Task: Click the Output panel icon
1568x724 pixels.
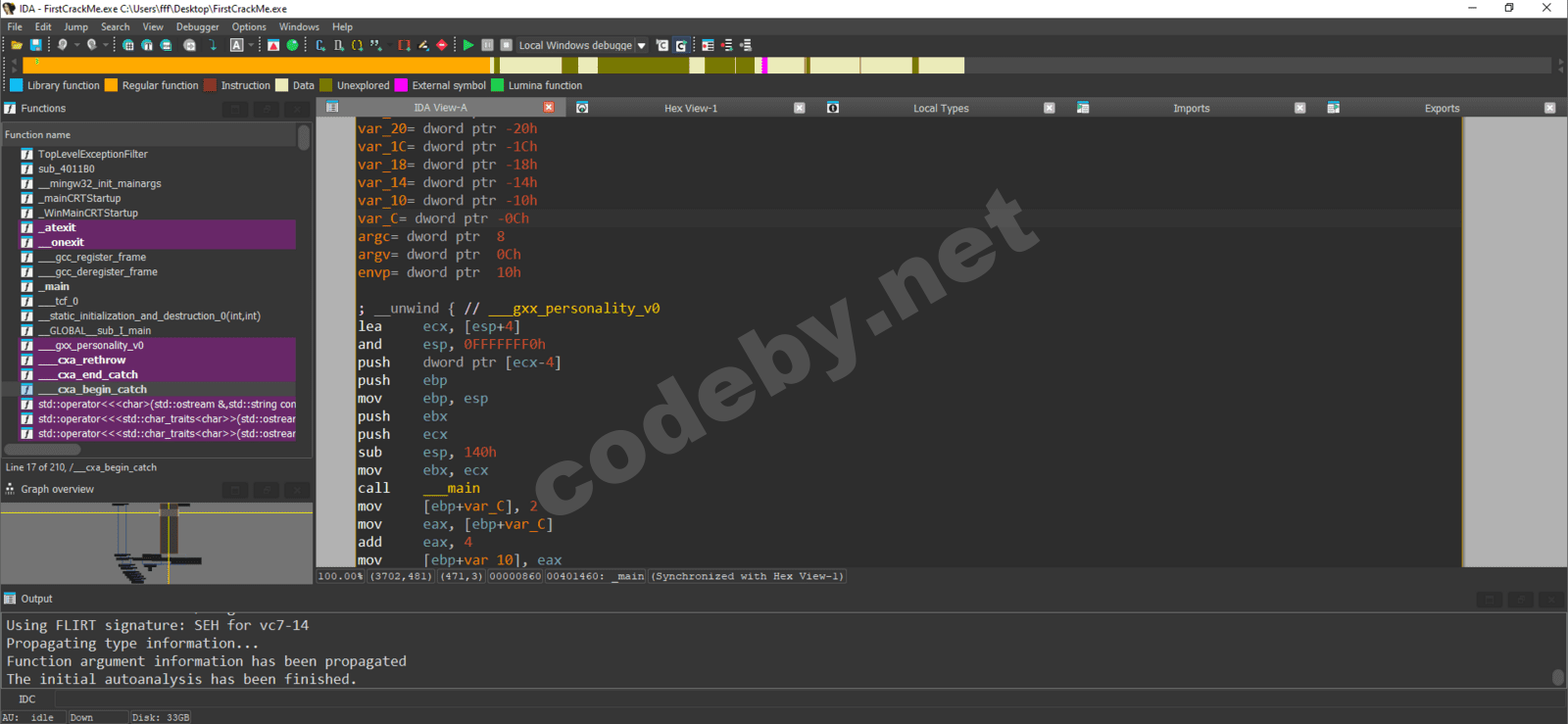Action: click(10, 599)
